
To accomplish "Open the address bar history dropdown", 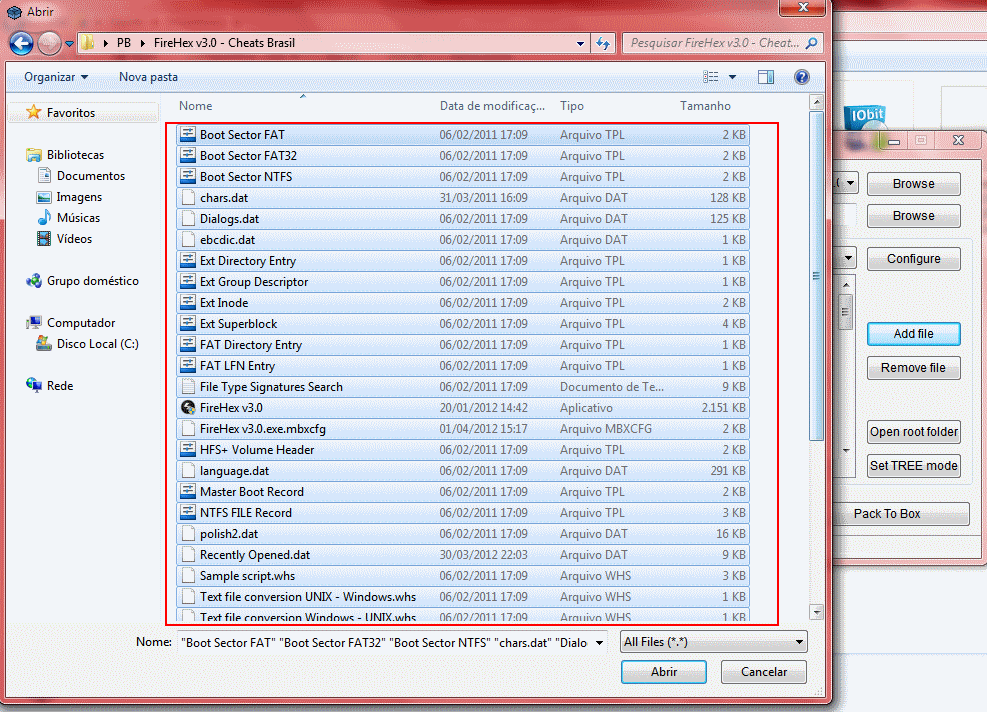I will tap(580, 44).
